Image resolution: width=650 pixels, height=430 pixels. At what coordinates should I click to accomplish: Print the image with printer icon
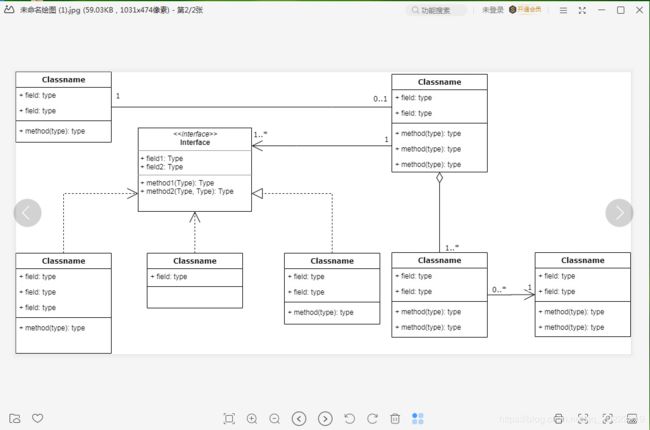coord(558,419)
